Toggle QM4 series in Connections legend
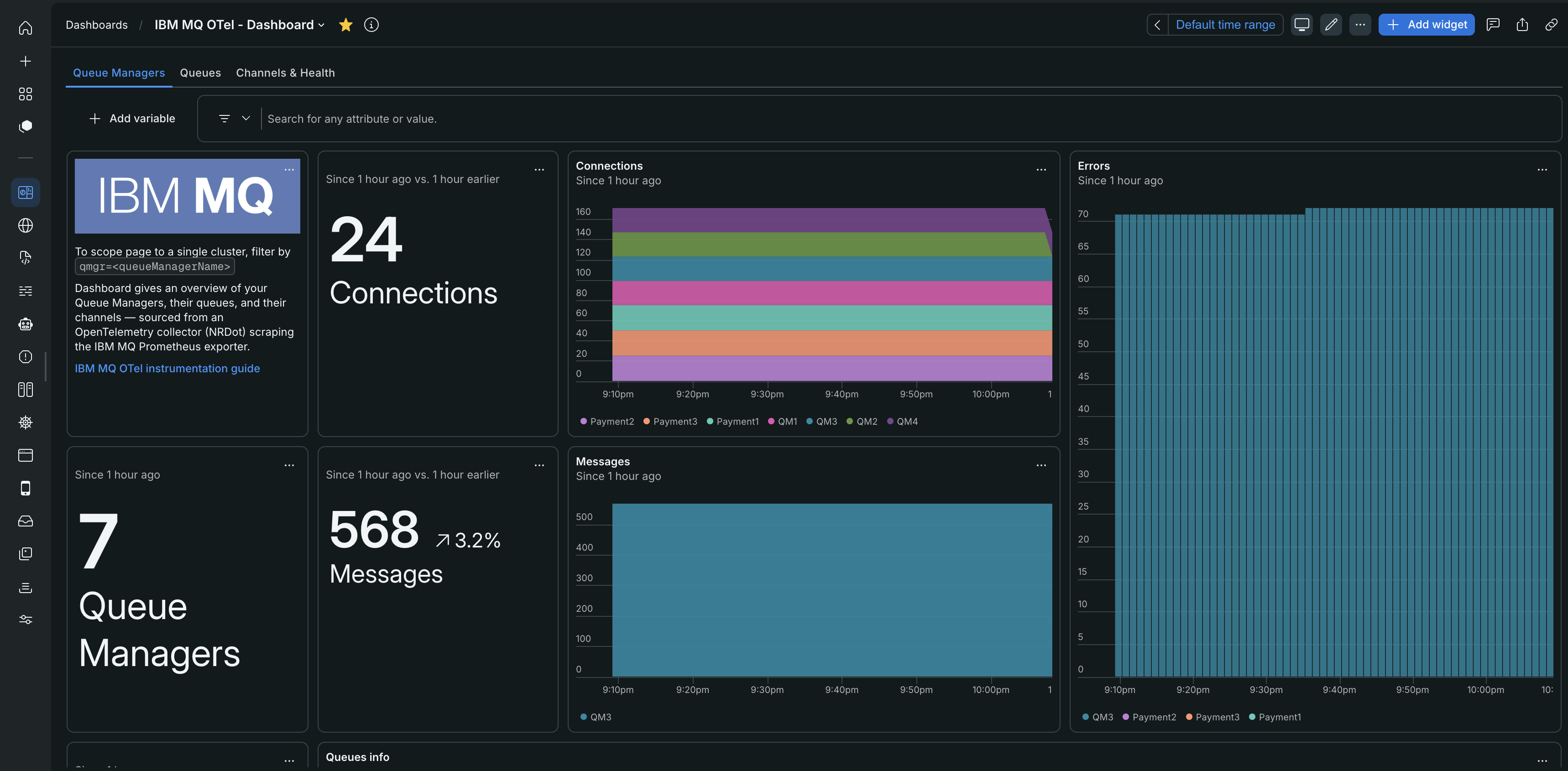The image size is (1568, 771). [902, 421]
